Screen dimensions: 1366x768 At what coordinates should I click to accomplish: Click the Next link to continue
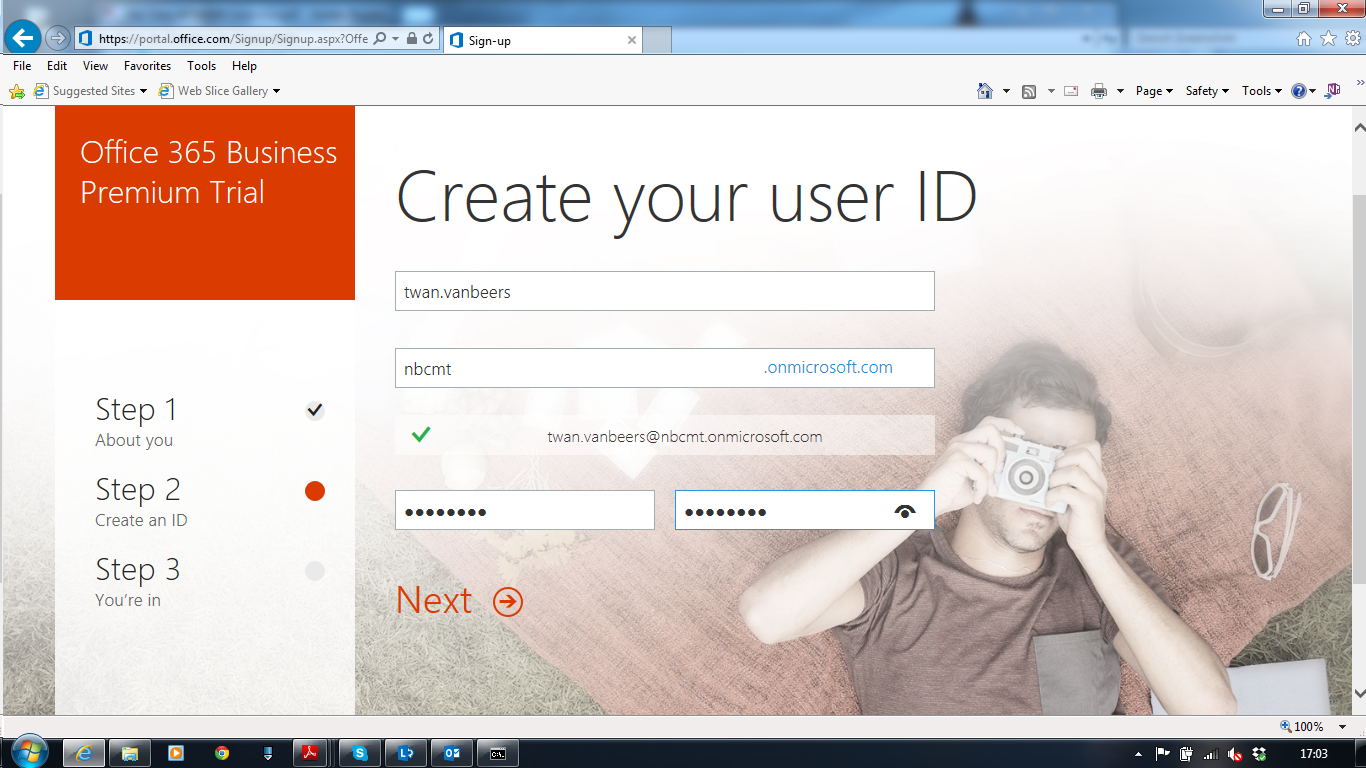click(x=434, y=600)
